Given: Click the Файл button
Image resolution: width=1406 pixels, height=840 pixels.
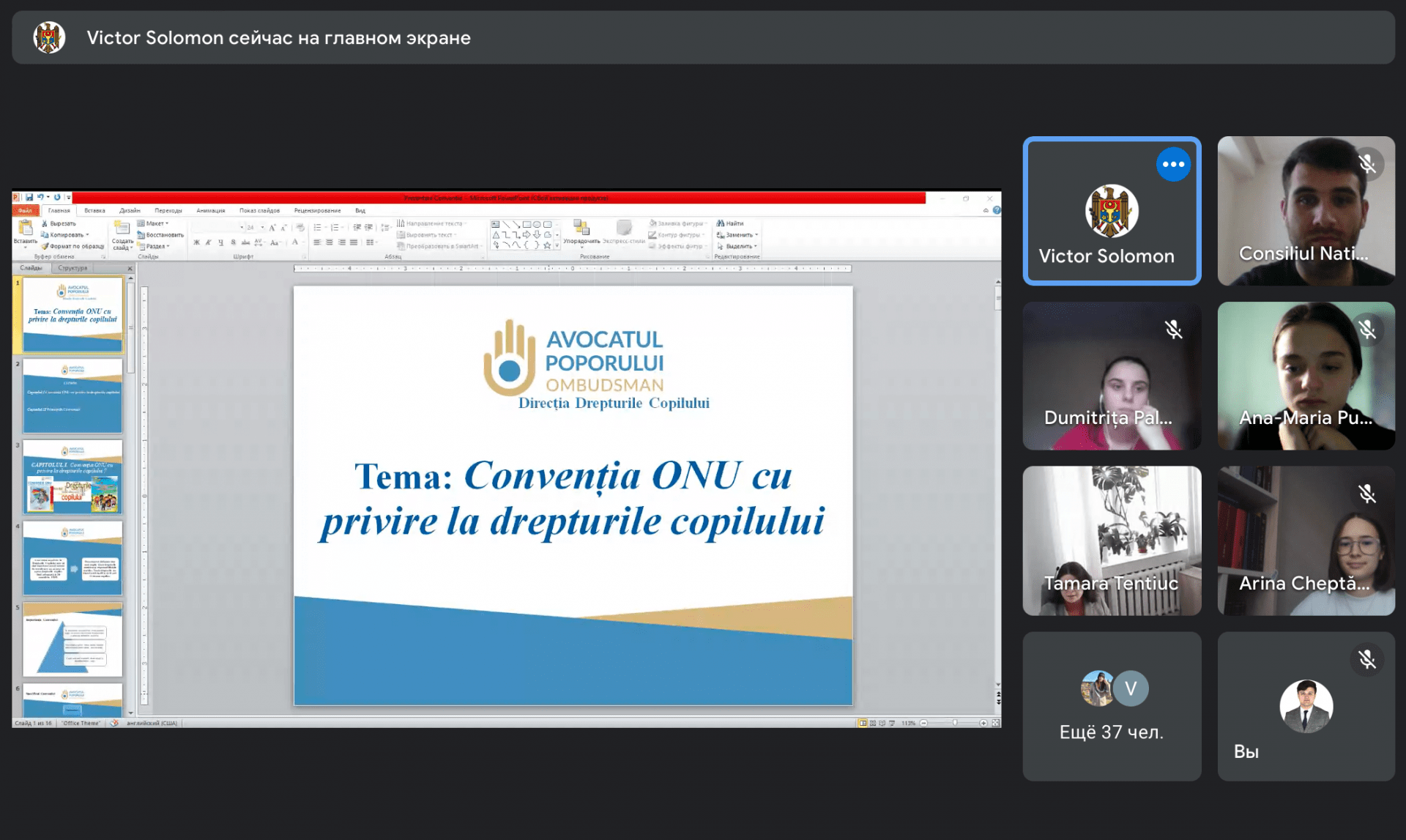Looking at the screenshot, I should point(26,210).
